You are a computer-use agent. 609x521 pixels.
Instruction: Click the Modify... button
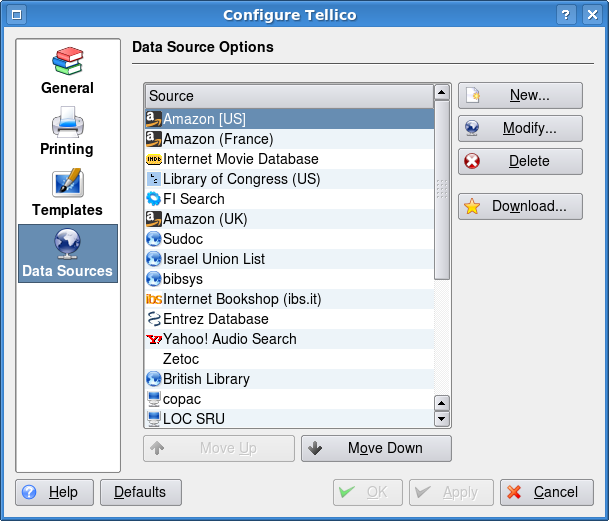click(520, 128)
